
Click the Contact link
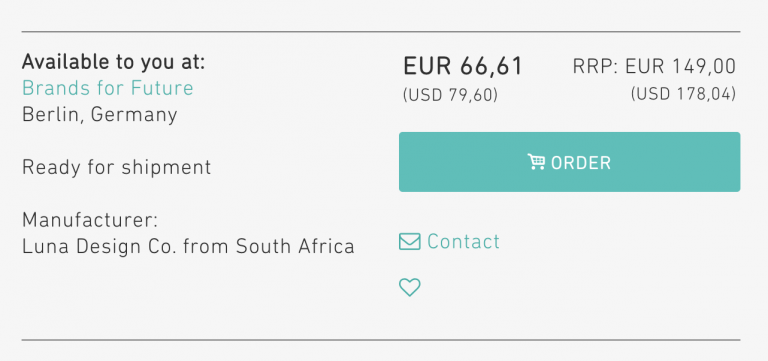[449, 241]
